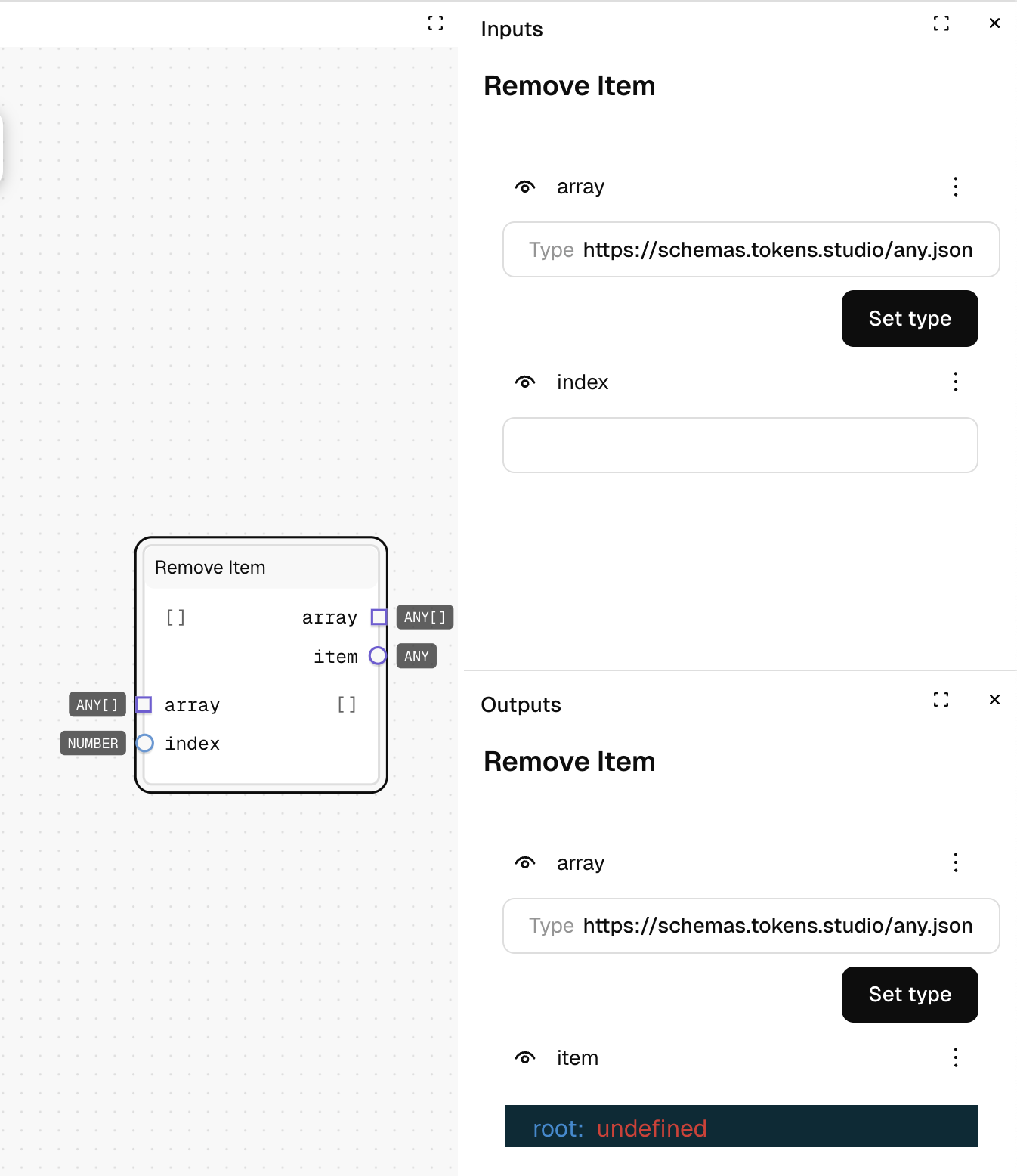Click the ANY output type badge
Image resolution: width=1017 pixels, height=1176 pixels.
coord(416,656)
